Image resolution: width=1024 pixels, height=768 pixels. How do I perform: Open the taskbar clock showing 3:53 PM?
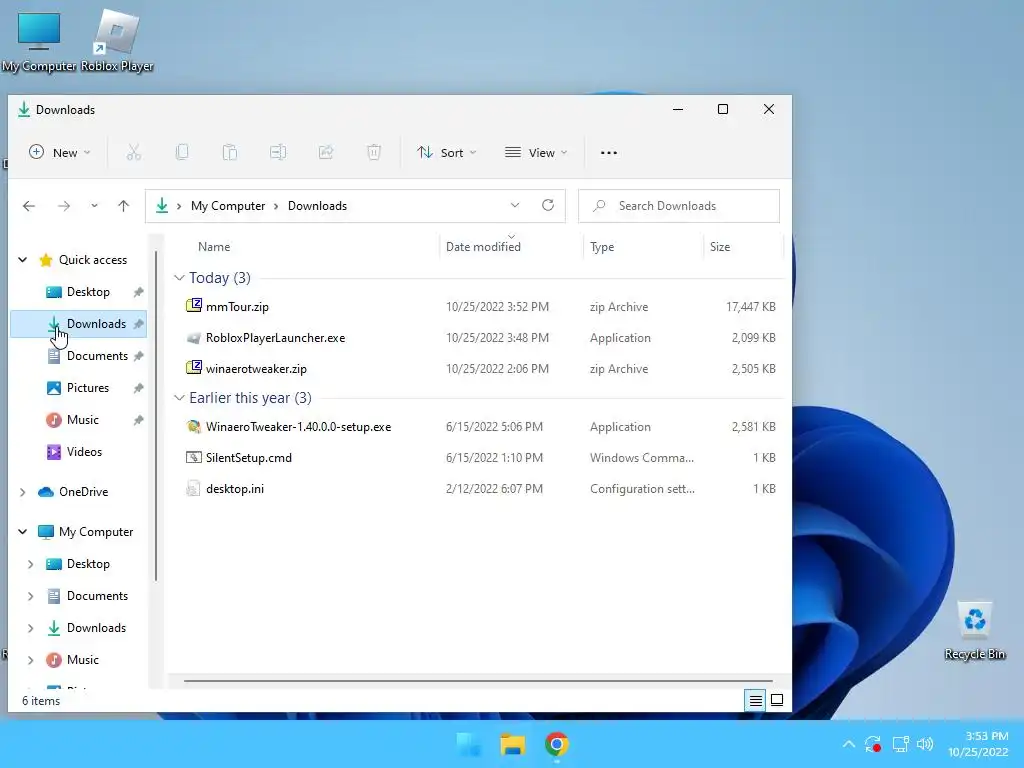[978, 744]
